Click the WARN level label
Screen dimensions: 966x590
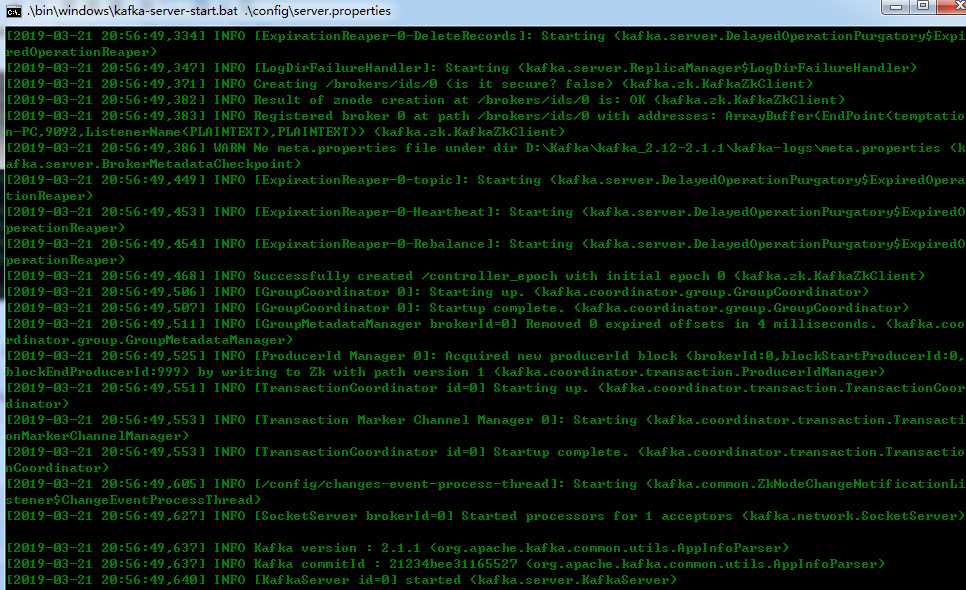229,148
